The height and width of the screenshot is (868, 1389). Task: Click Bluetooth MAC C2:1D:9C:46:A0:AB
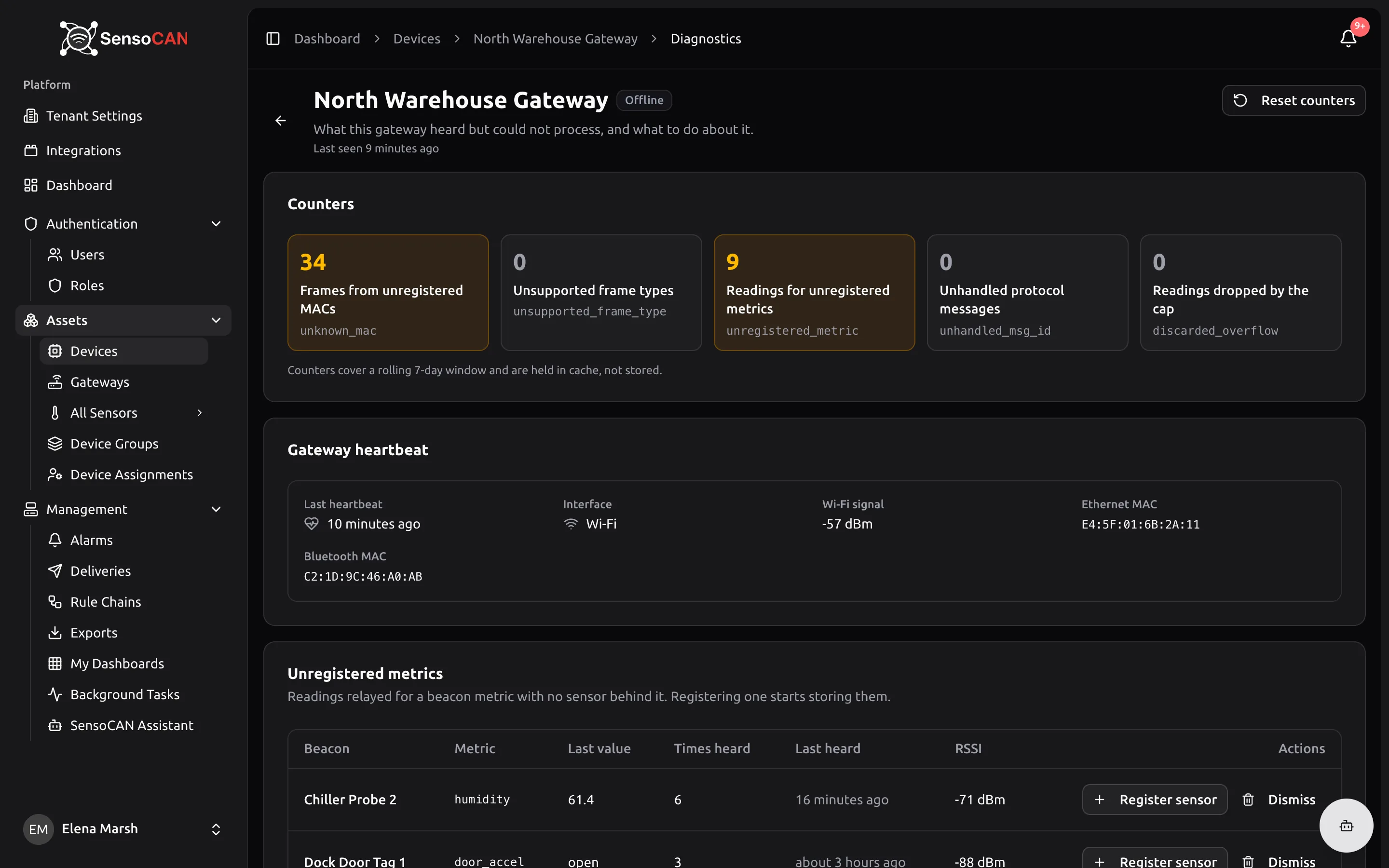point(363,577)
